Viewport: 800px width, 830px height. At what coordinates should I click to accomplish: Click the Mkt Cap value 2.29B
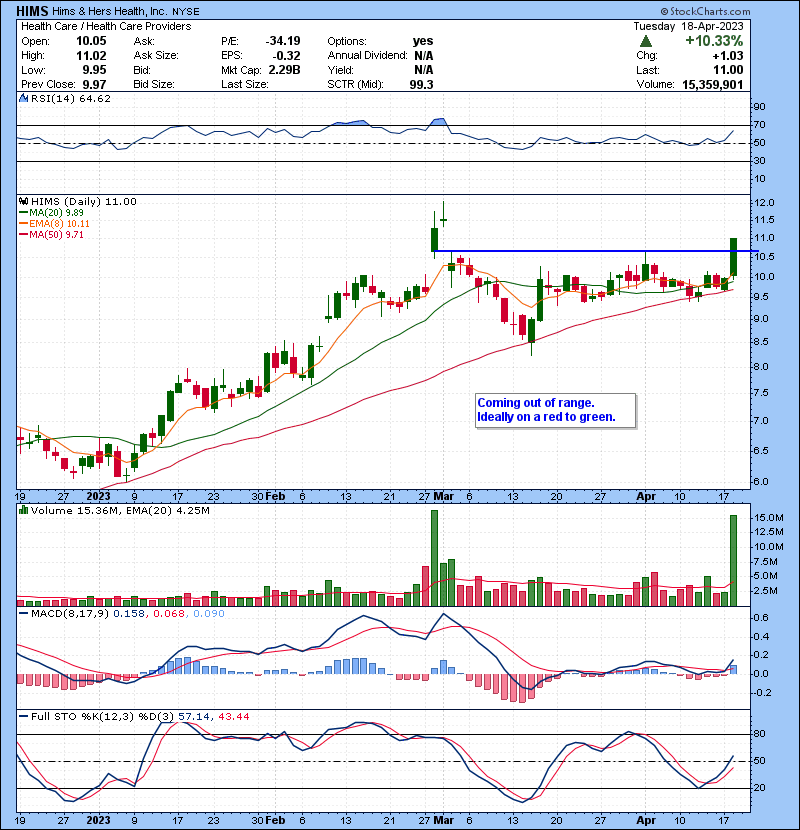pos(284,70)
